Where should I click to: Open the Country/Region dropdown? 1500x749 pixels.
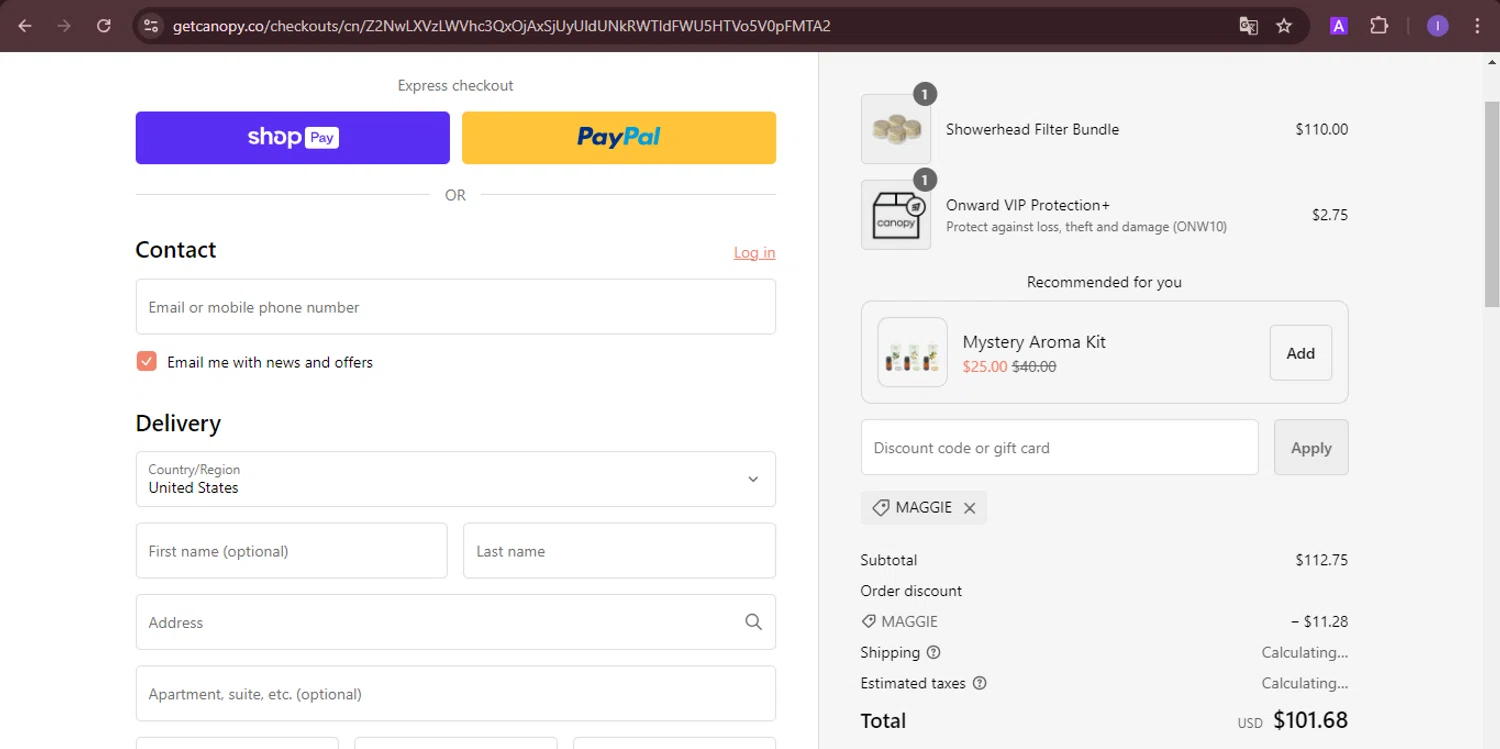point(455,479)
